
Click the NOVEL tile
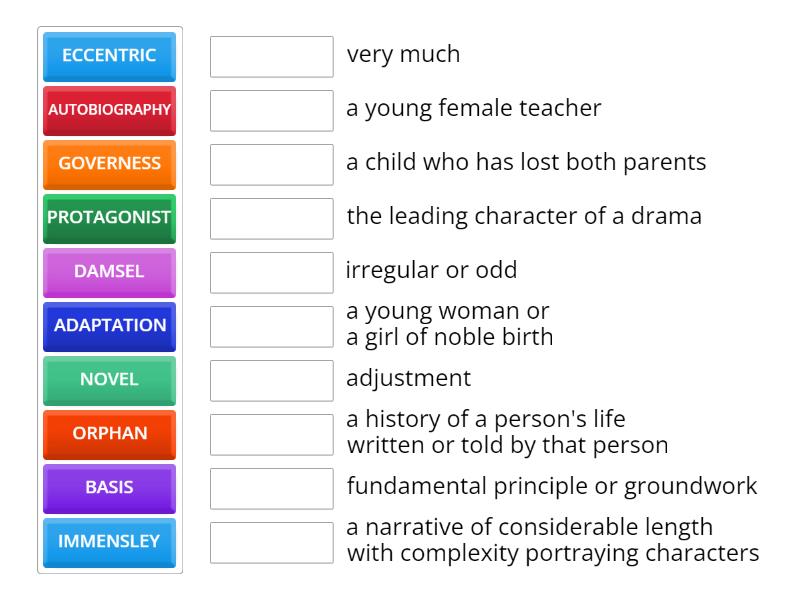pyautogui.click(x=108, y=380)
